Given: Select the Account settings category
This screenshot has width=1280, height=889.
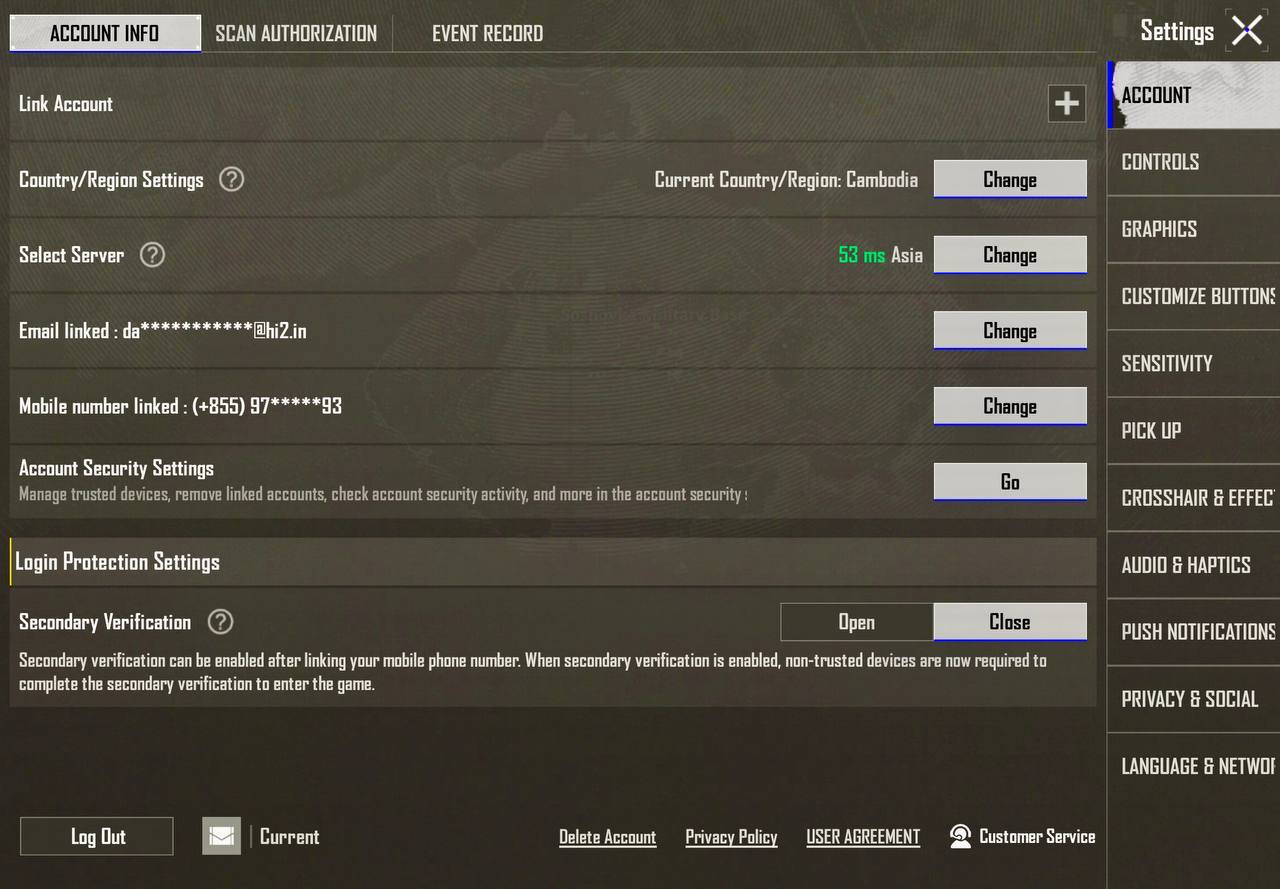Looking at the screenshot, I should [1194, 95].
